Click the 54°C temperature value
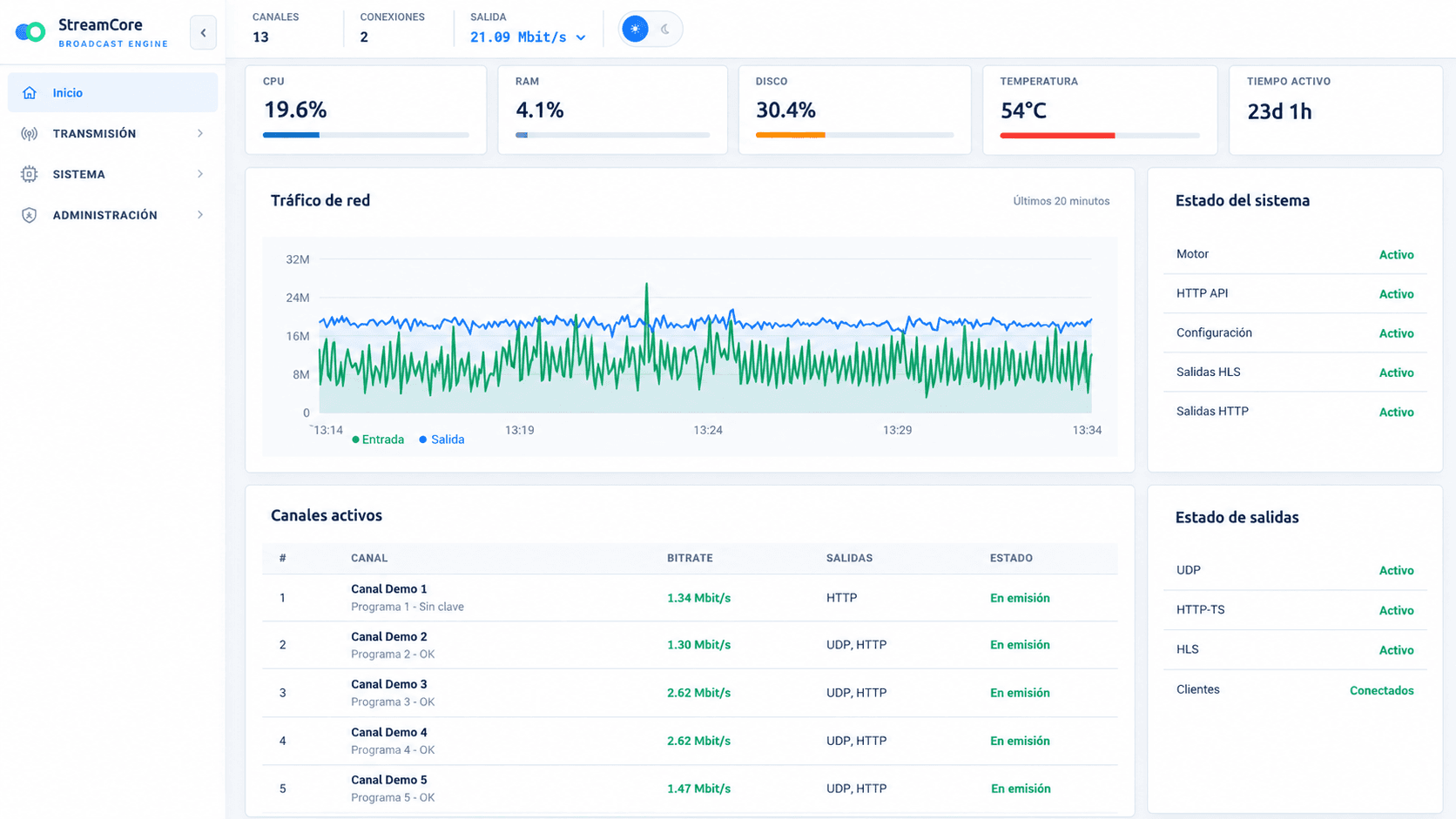1456x819 pixels. [x=1023, y=111]
